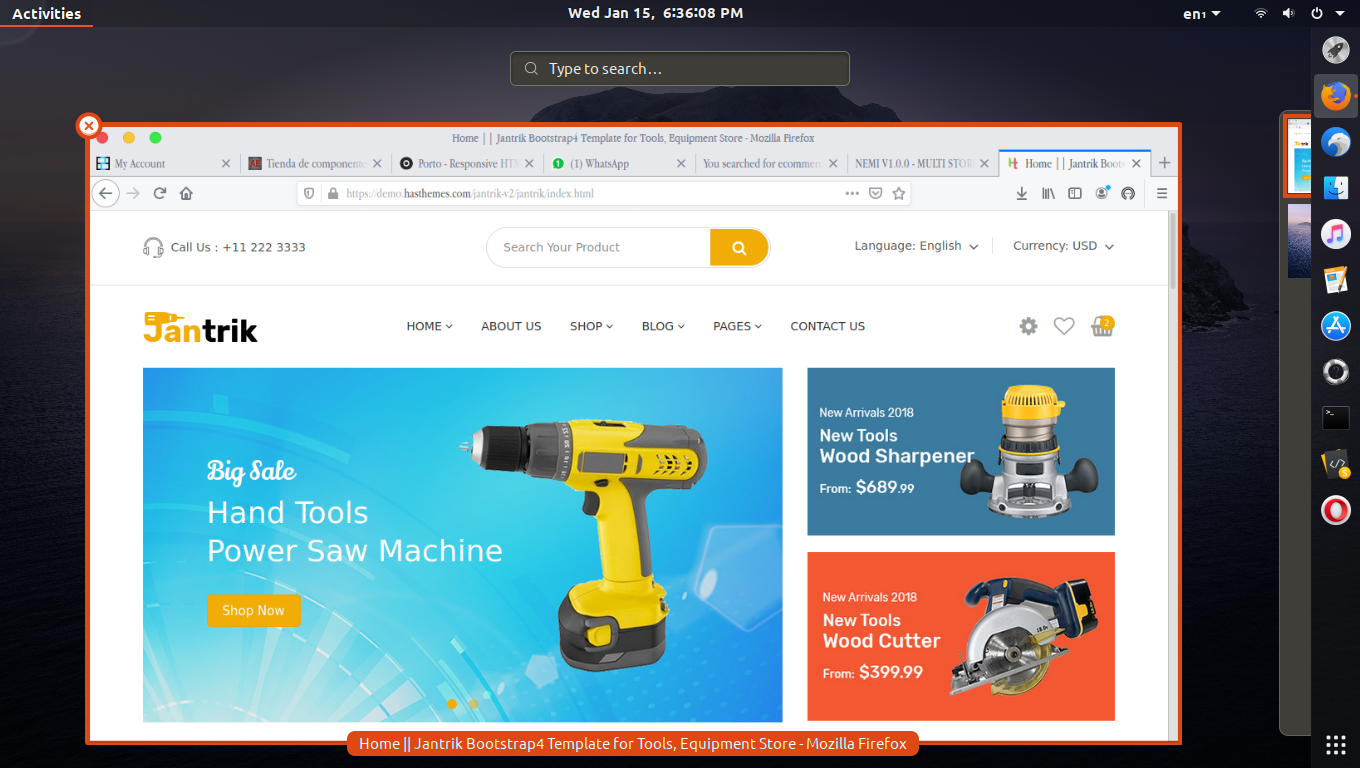Open Firefox downloads arrow icon
This screenshot has width=1360, height=768.
coord(1021,193)
